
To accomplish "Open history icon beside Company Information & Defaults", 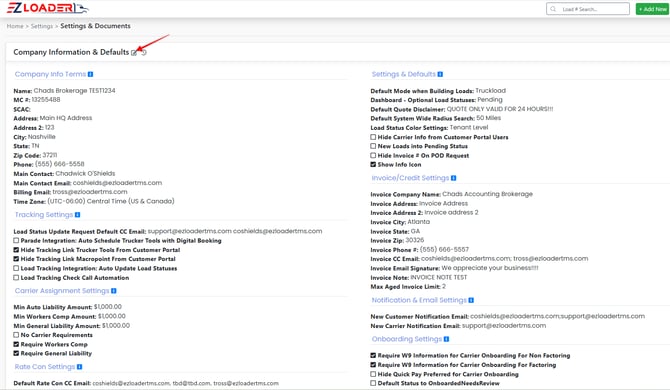I will coord(144,53).
